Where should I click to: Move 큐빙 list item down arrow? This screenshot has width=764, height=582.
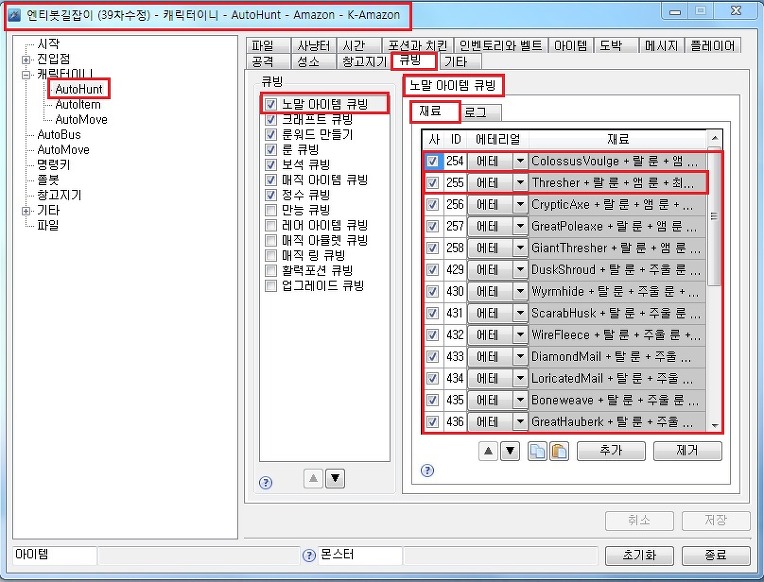click(x=335, y=479)
